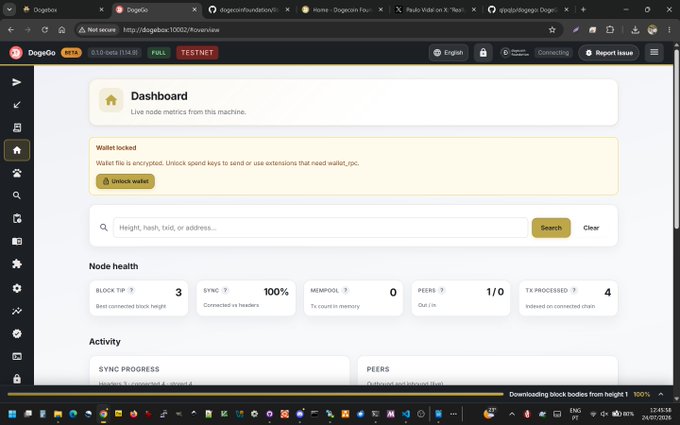The height and width of the screenshot is (425, 680).
Task: Open Windows Start menu
Action: click(12, 414)
